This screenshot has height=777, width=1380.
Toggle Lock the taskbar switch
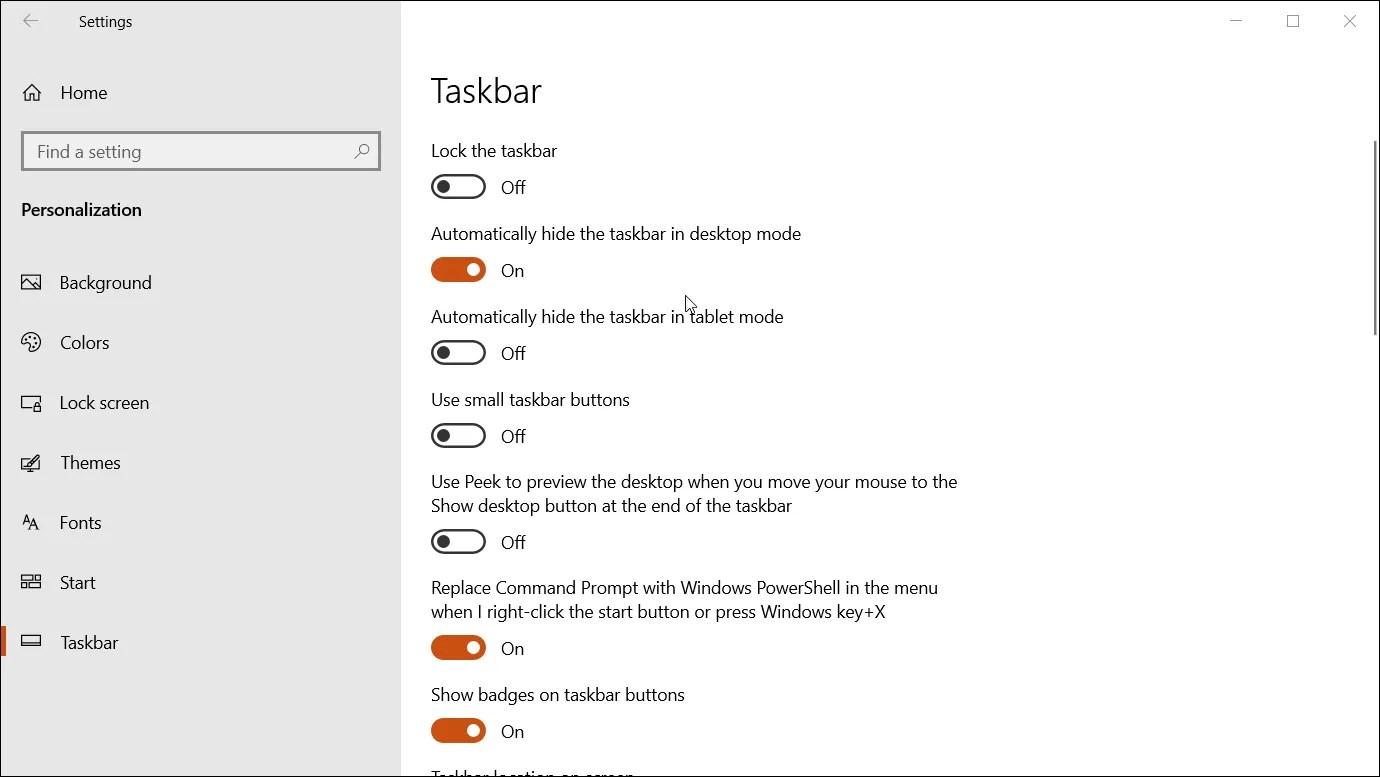pos(458,187)
